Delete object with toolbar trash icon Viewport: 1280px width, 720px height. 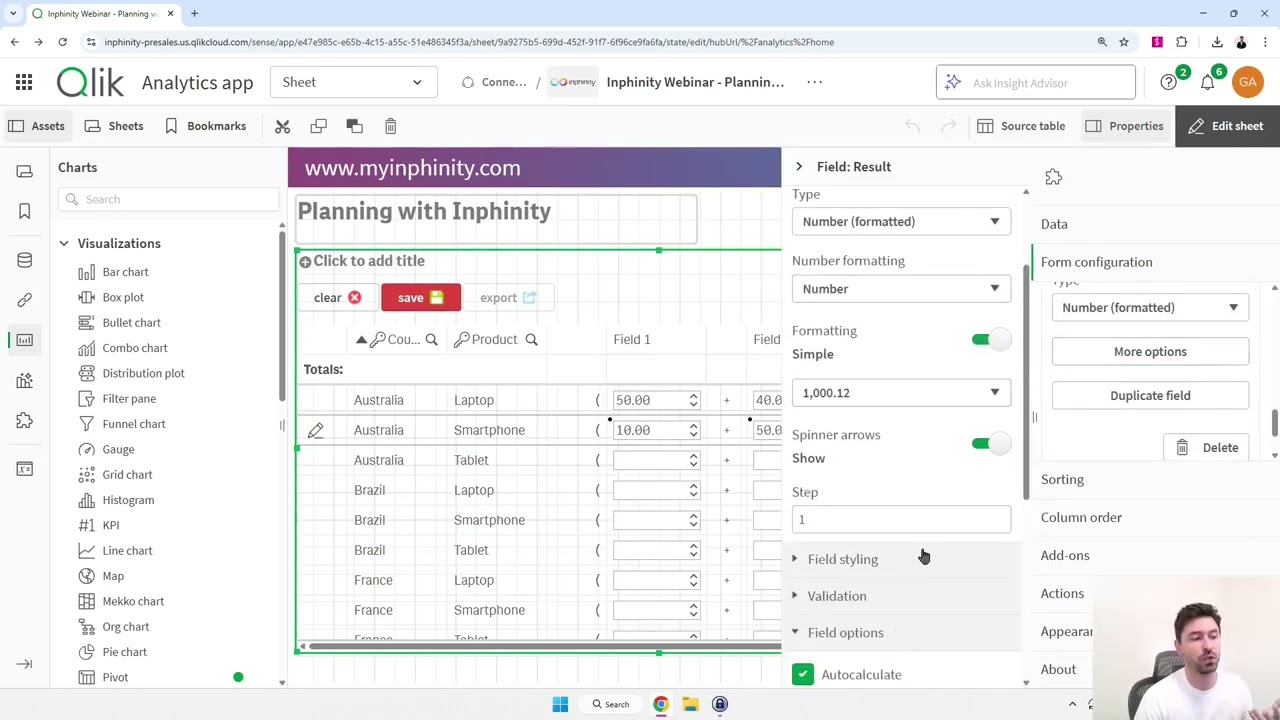click(390, 126)
